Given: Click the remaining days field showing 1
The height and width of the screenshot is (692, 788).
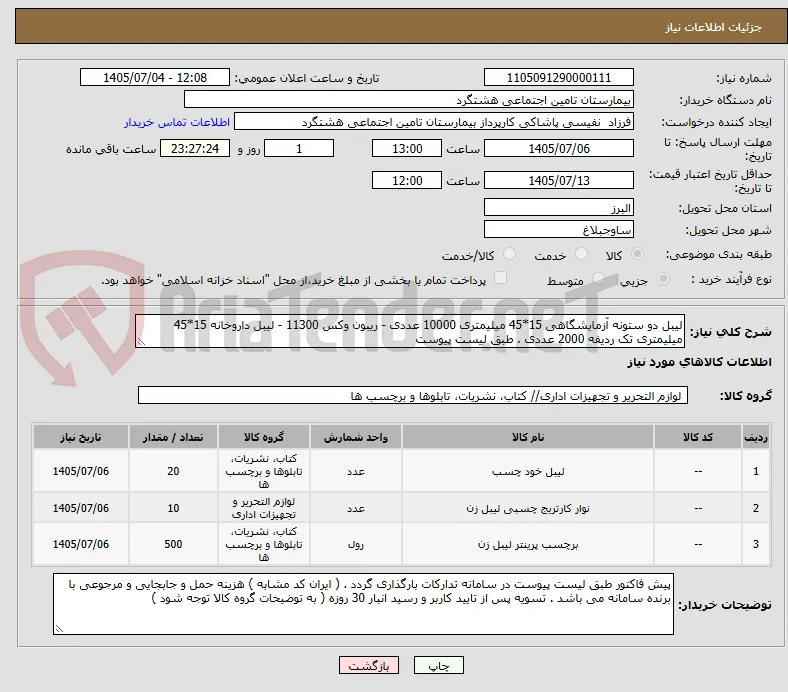Looking at the screenshot, I should point(299,149).
